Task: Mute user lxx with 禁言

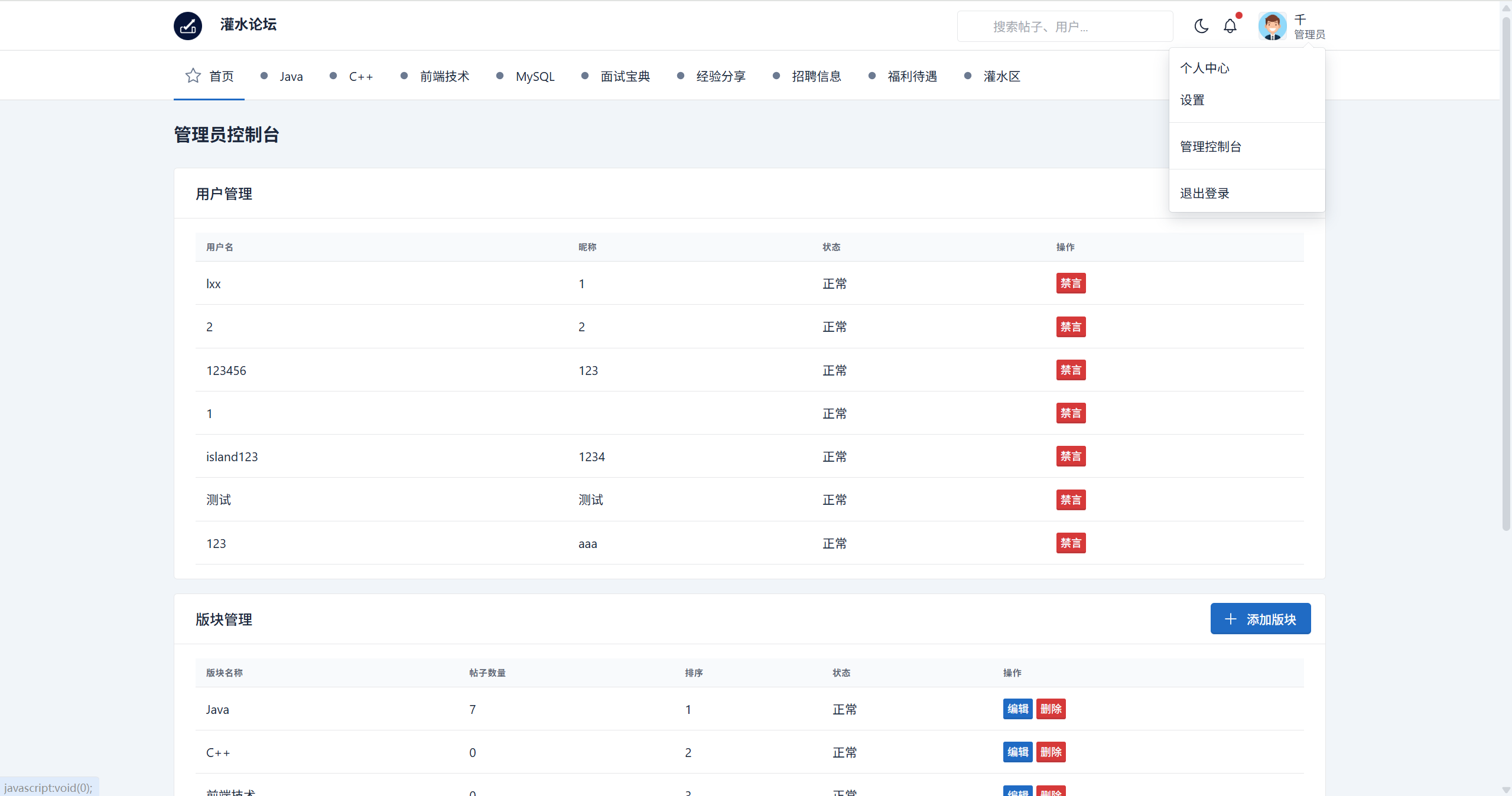Action: click(1071, 283)
